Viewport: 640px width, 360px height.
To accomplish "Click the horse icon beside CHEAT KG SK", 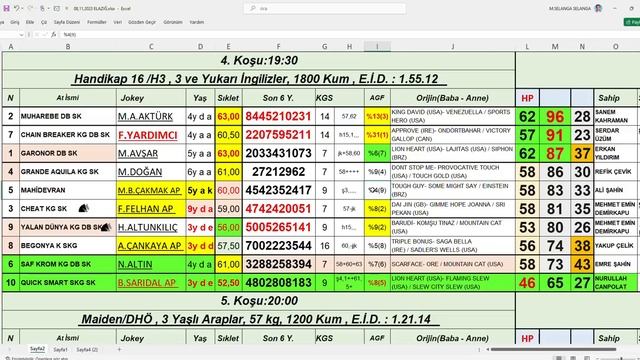I will tap(84, 208).
